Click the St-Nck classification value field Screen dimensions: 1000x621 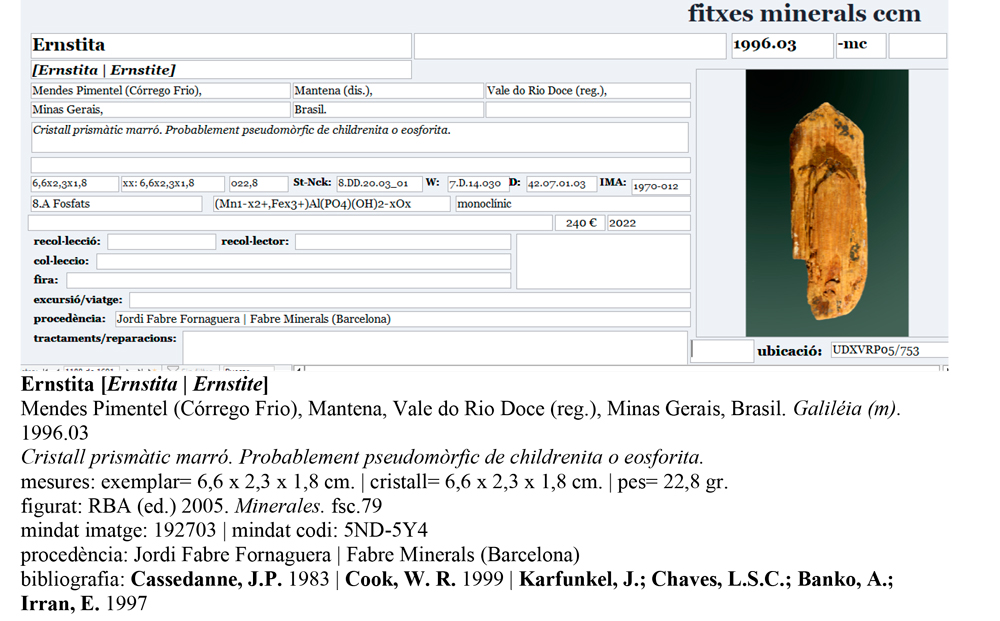pyautogui.click(x=378, y=184)
